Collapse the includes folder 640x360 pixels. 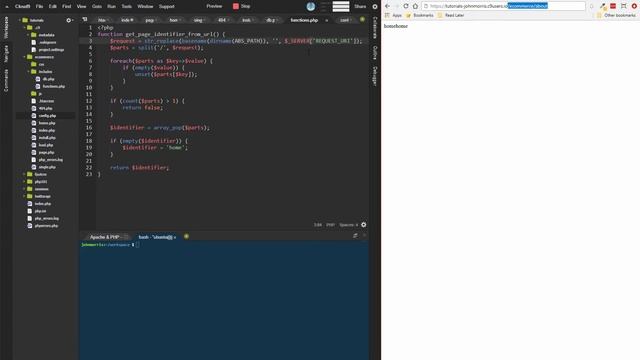(x=28, y=71)
